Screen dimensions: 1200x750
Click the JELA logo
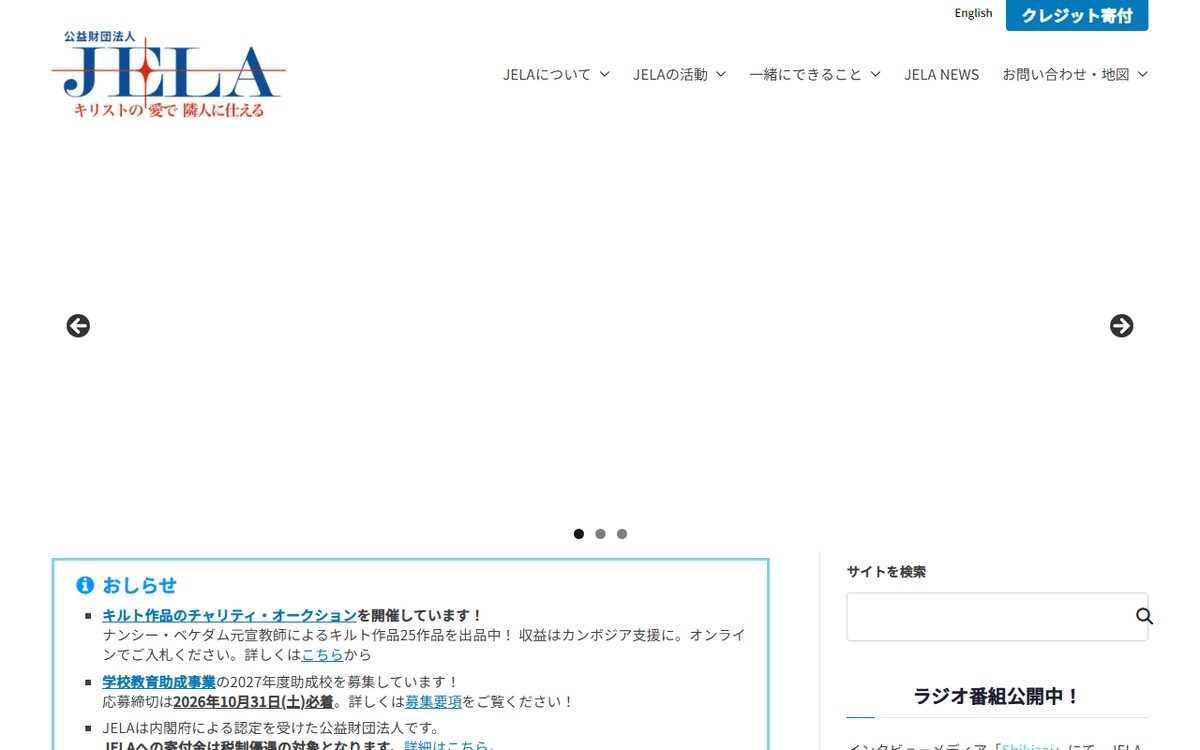click(169, 75)
